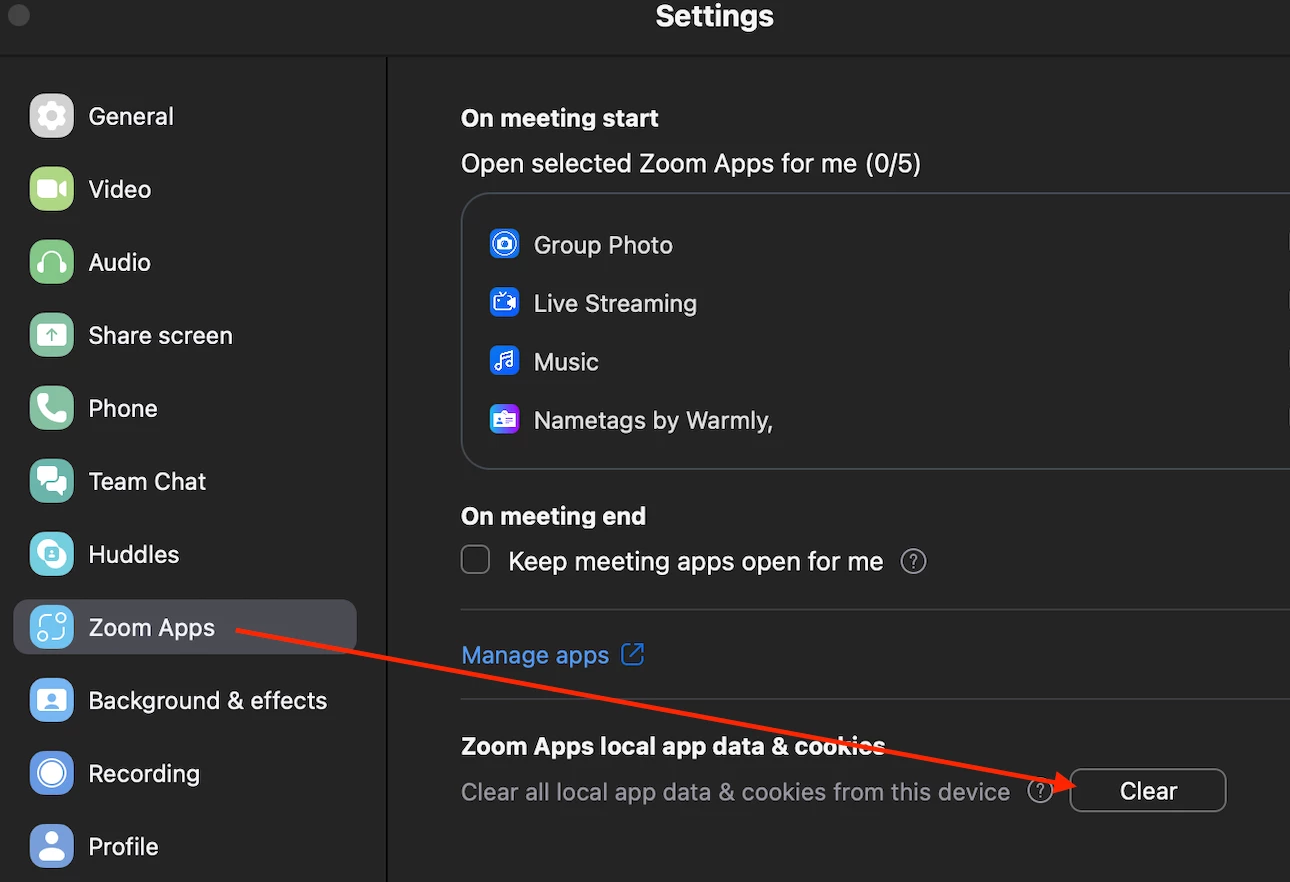Viewport: 1290px width, 882px height.
Task: Click the Phone label in sidebar
Action: 123,408
